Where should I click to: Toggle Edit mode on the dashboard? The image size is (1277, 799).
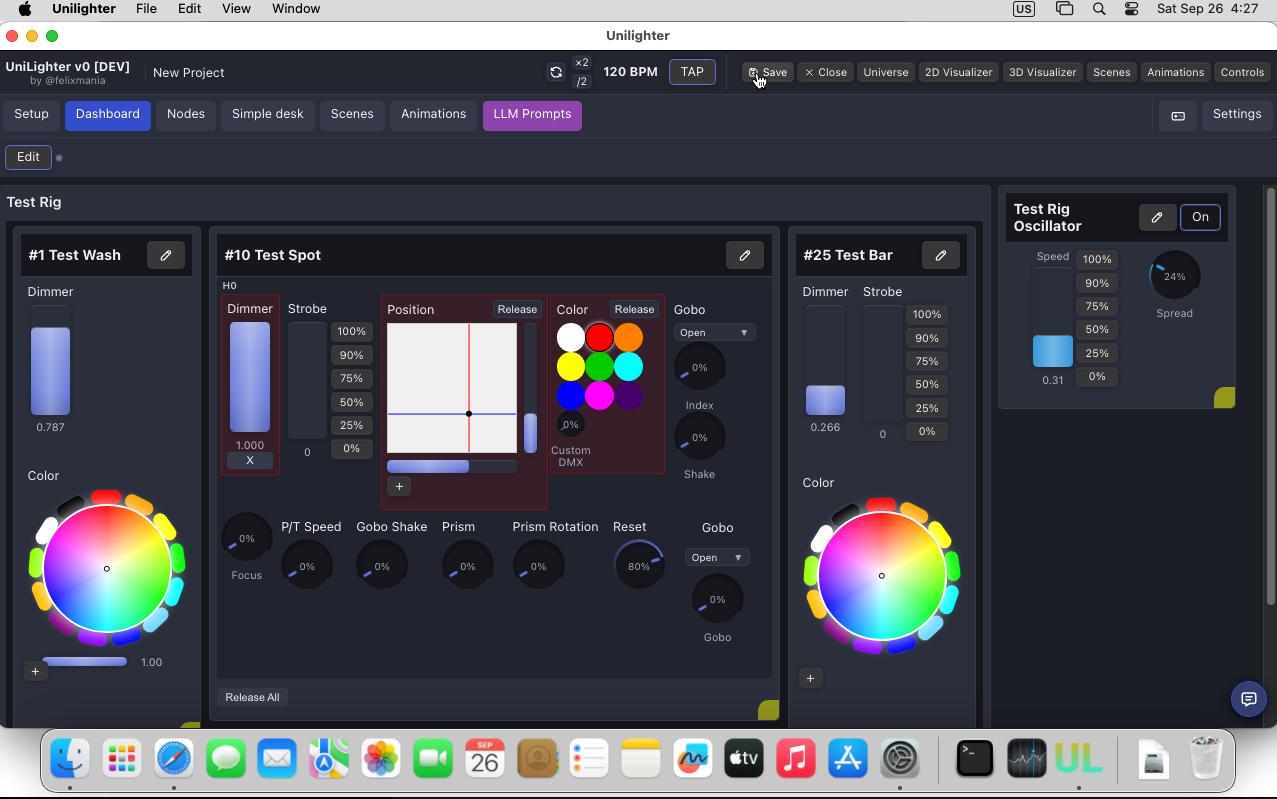pos(28,157)
